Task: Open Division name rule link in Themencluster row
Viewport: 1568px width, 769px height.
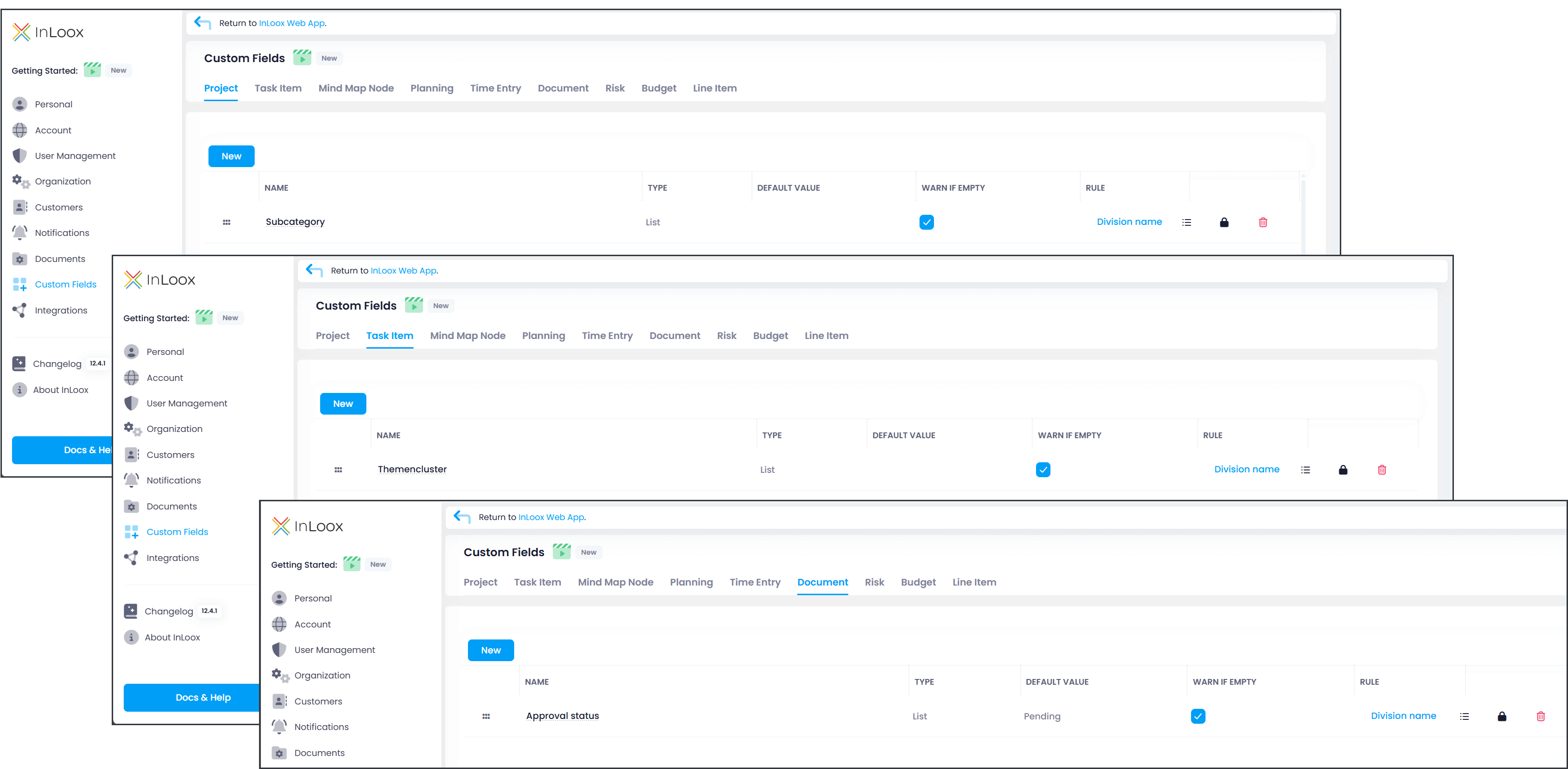Action: 1246,469
